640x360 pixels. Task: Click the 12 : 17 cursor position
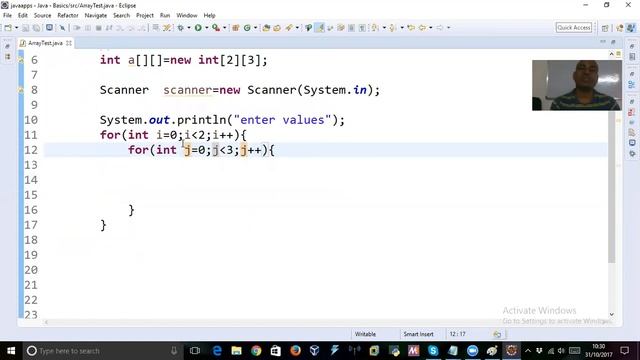point(458,334)
